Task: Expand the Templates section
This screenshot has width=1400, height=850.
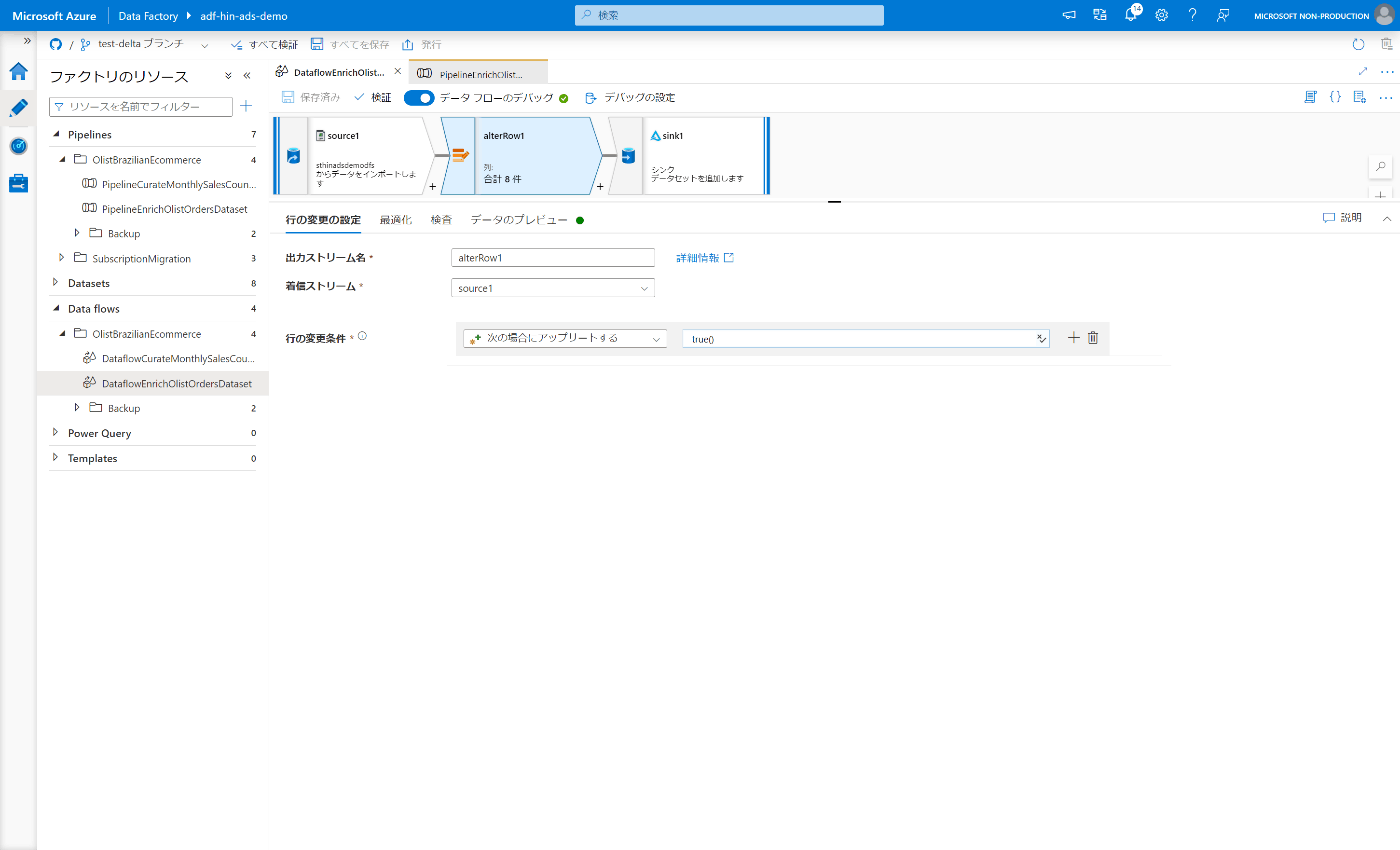Action: (56, 458)
